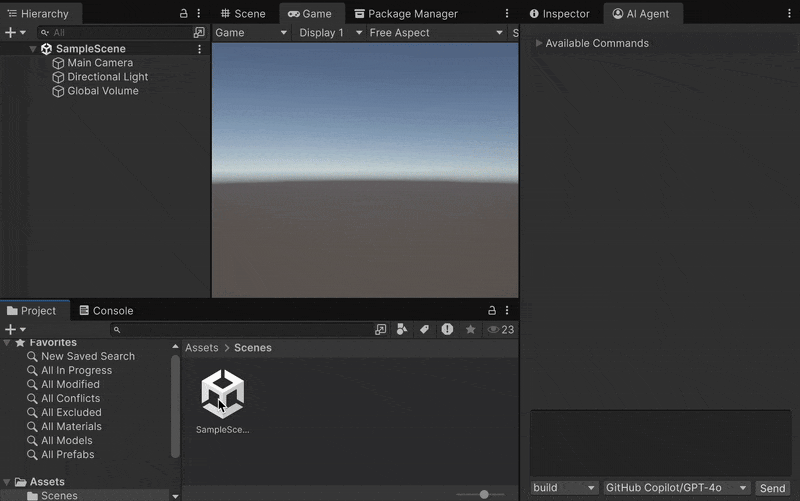This screenshot has width=800, height=501.
Task: Open the Hierarchy panel options menu
Action: click(x=199, y=14)
